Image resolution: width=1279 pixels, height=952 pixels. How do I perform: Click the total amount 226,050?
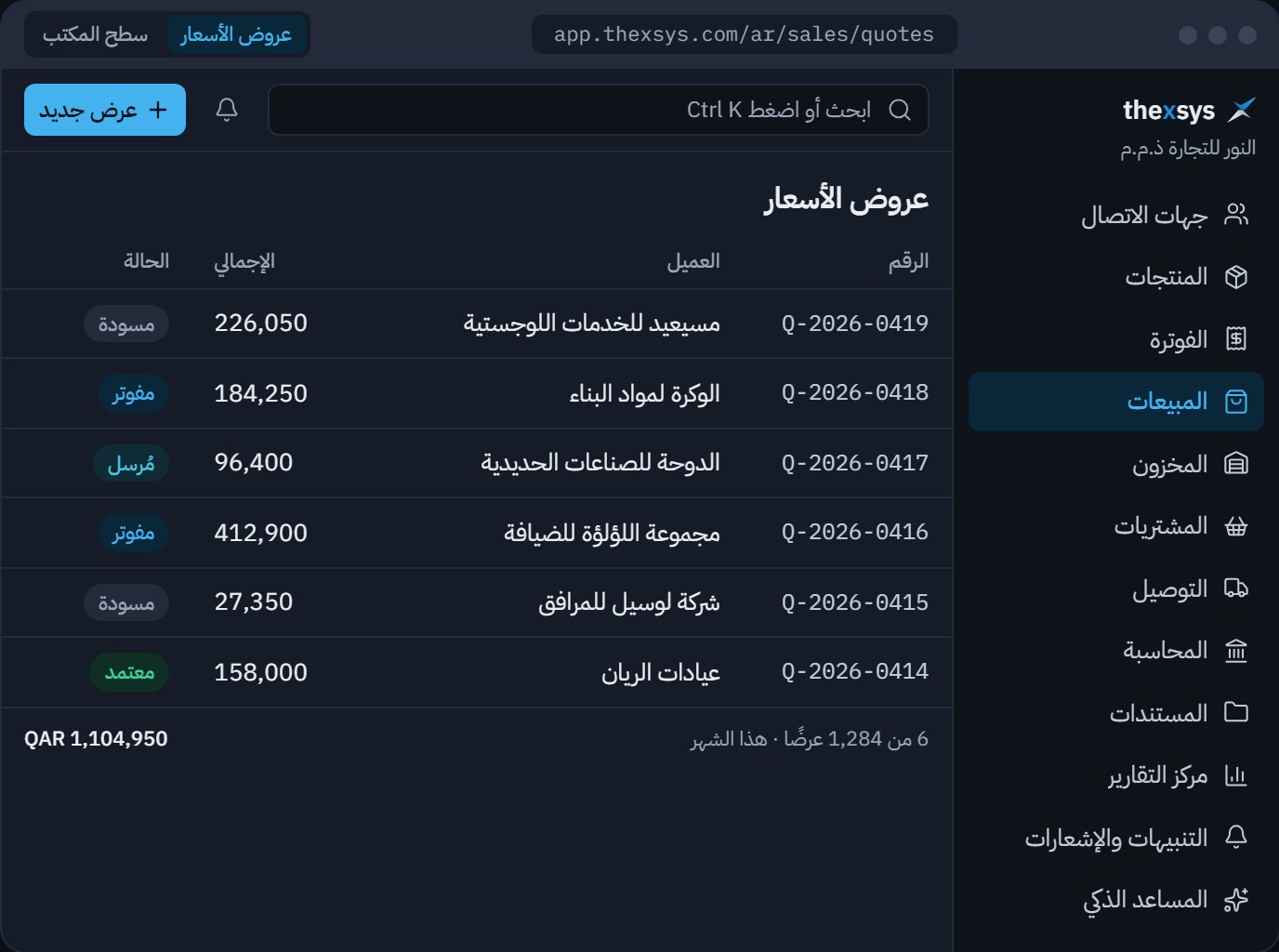(x=260, y=324)
